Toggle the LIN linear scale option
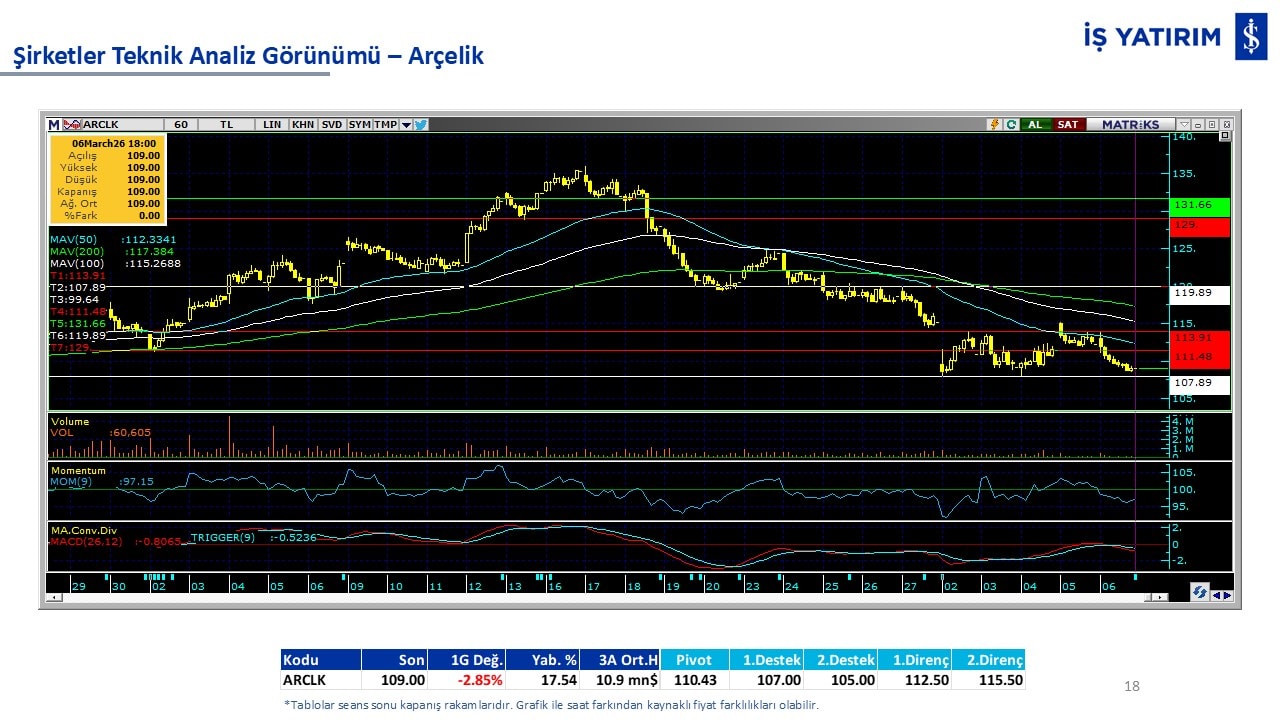This screenshot has width=1280, height=720. [272, 125]
